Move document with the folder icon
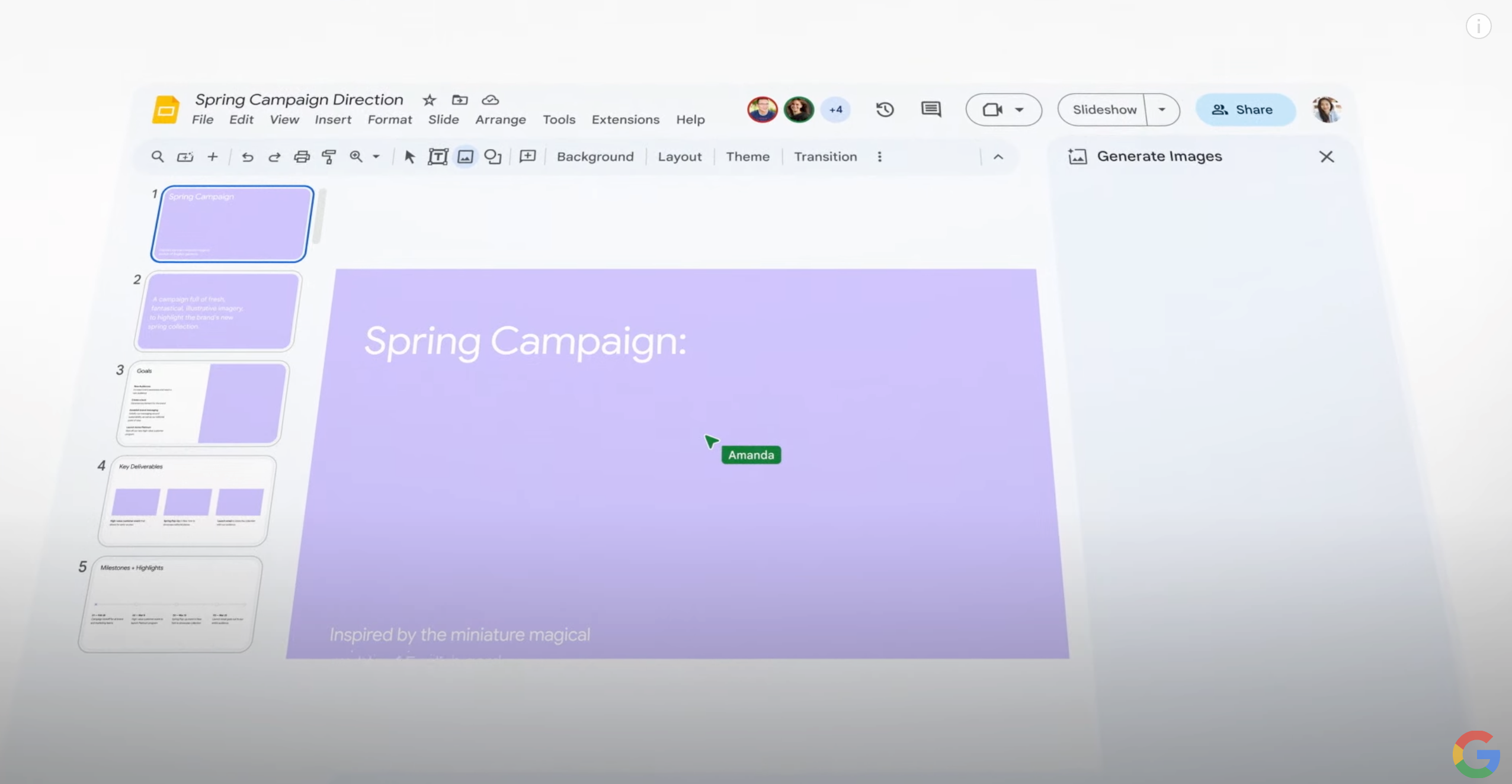 coord(460,100)
